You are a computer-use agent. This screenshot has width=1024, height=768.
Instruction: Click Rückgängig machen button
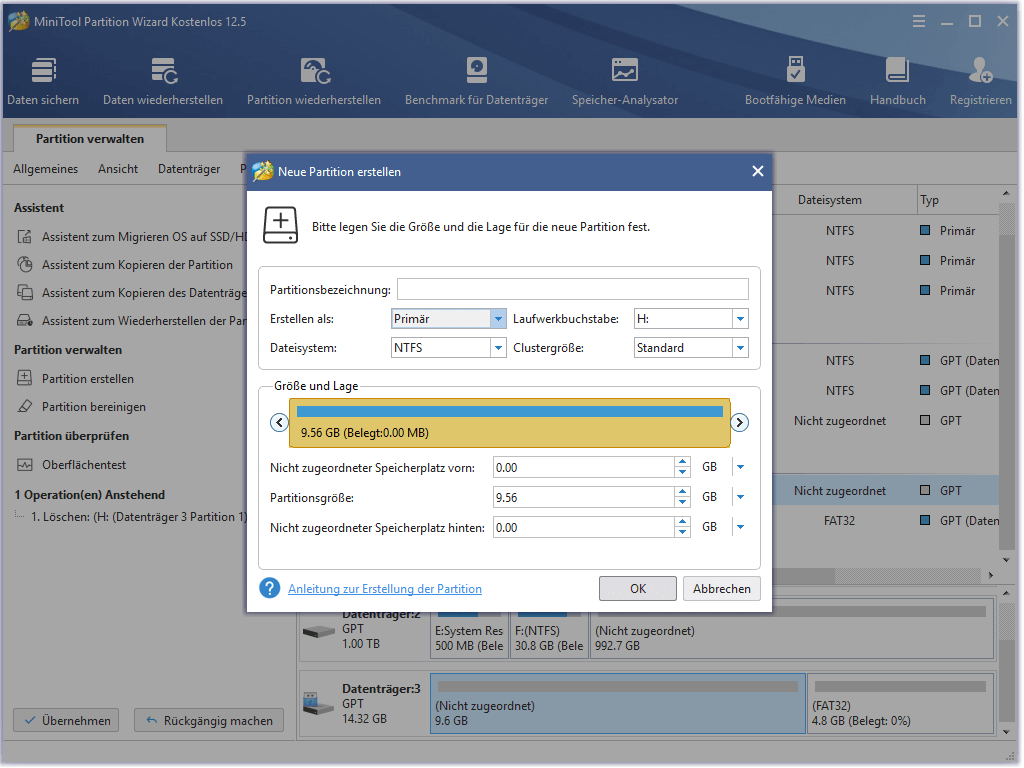[x=209, y=720]
